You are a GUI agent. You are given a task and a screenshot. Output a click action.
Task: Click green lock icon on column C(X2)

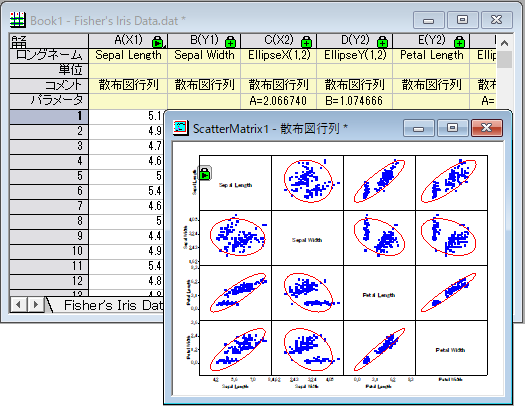pos(306,42)
